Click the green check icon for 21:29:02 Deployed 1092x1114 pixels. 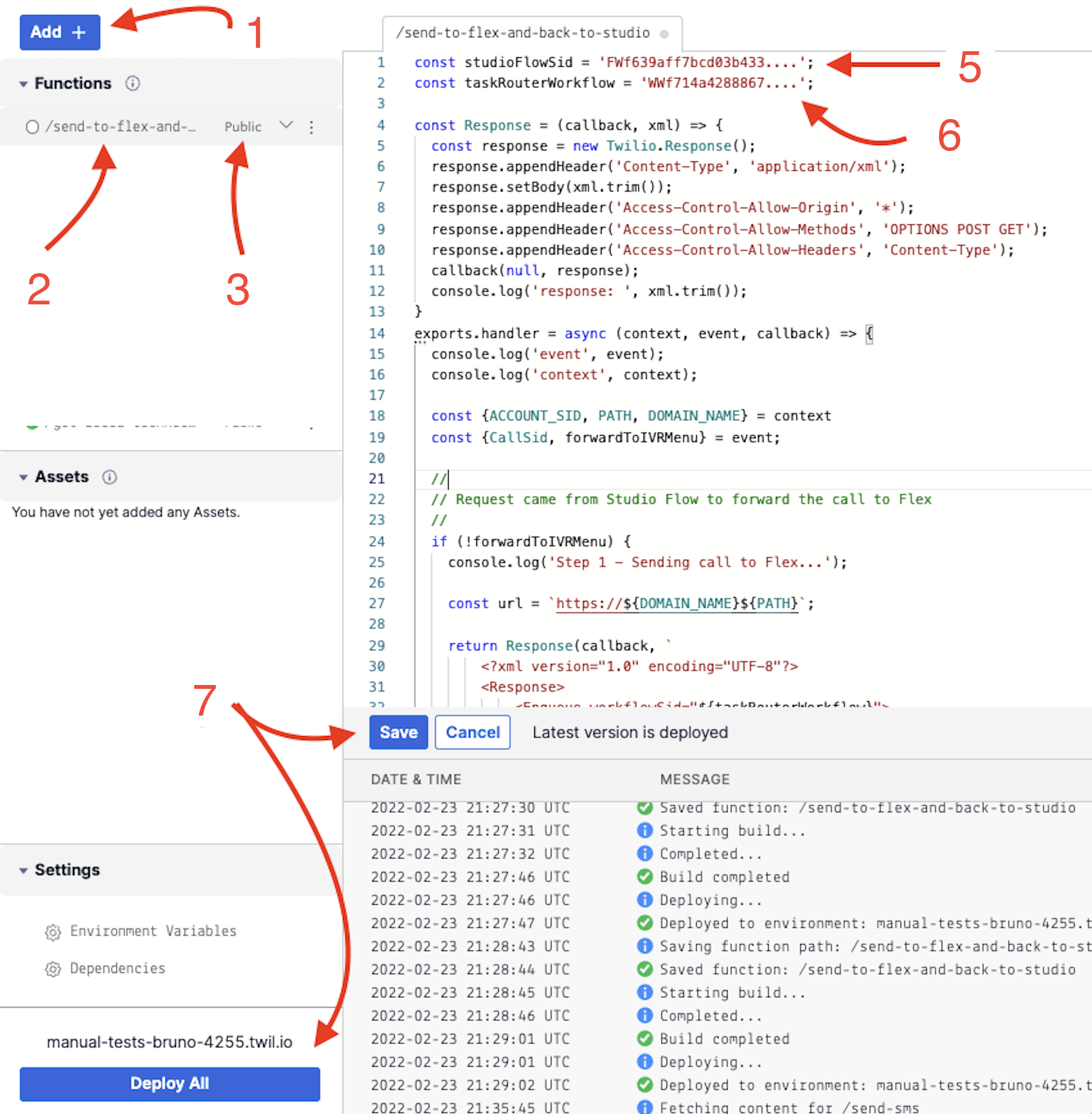point(645,1085)
